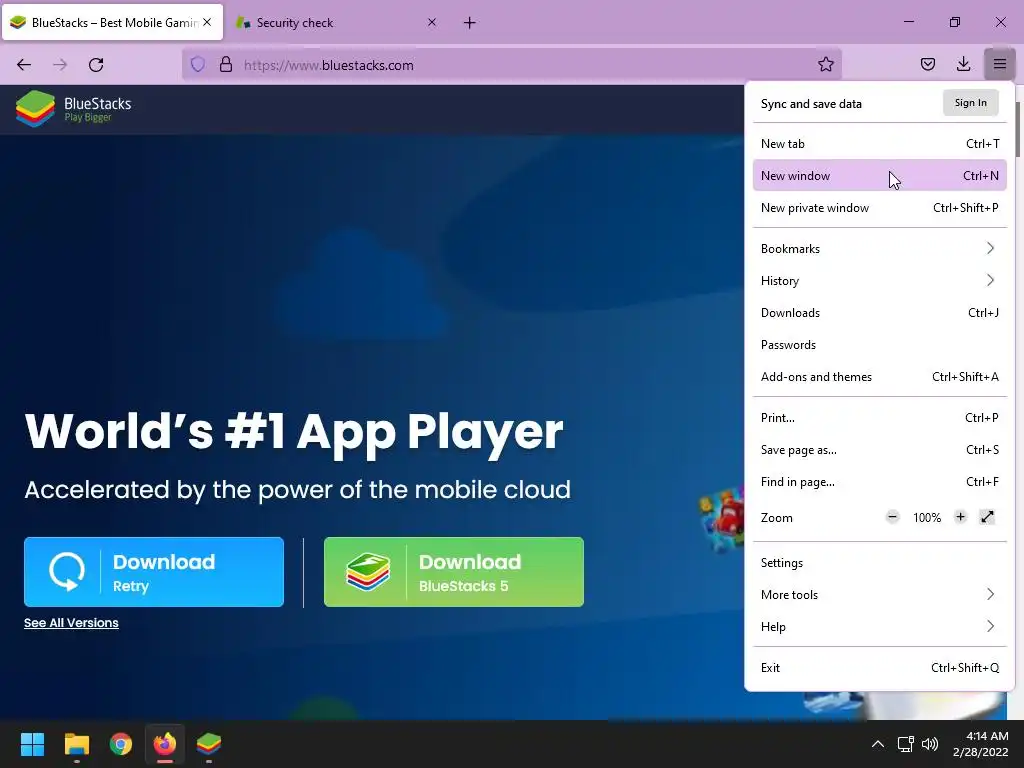Choose New window in the menu
This screenshot has height=768, width=1024.
tap(880, 176)
